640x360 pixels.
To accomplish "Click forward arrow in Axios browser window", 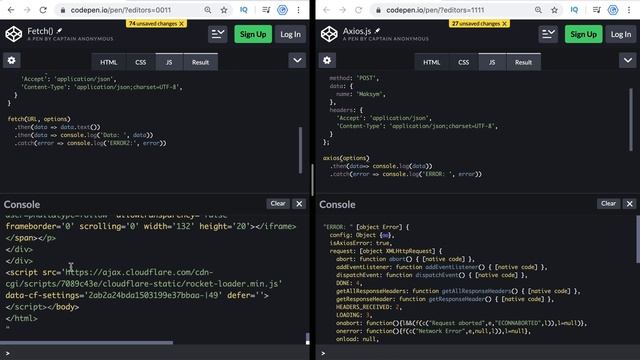I will pyautogui.click(x=342, y=10).
